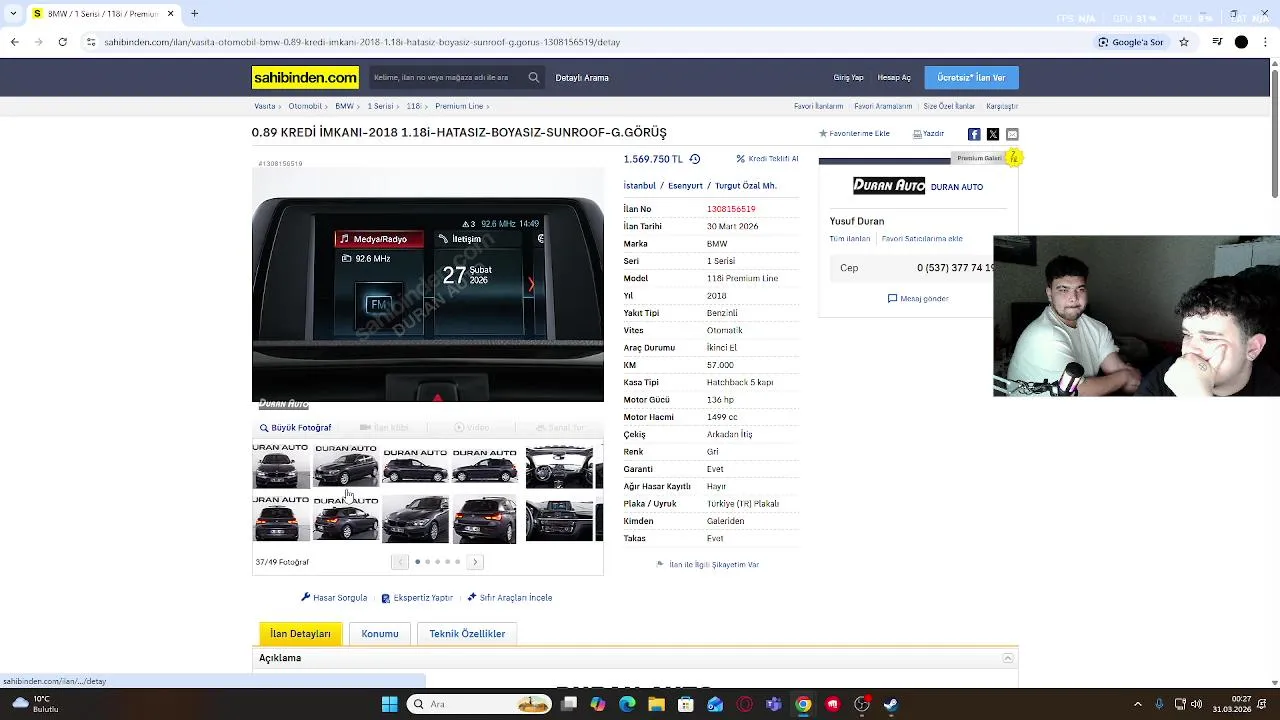Open Chrome three-dot menu

(x=1265, y=42)
